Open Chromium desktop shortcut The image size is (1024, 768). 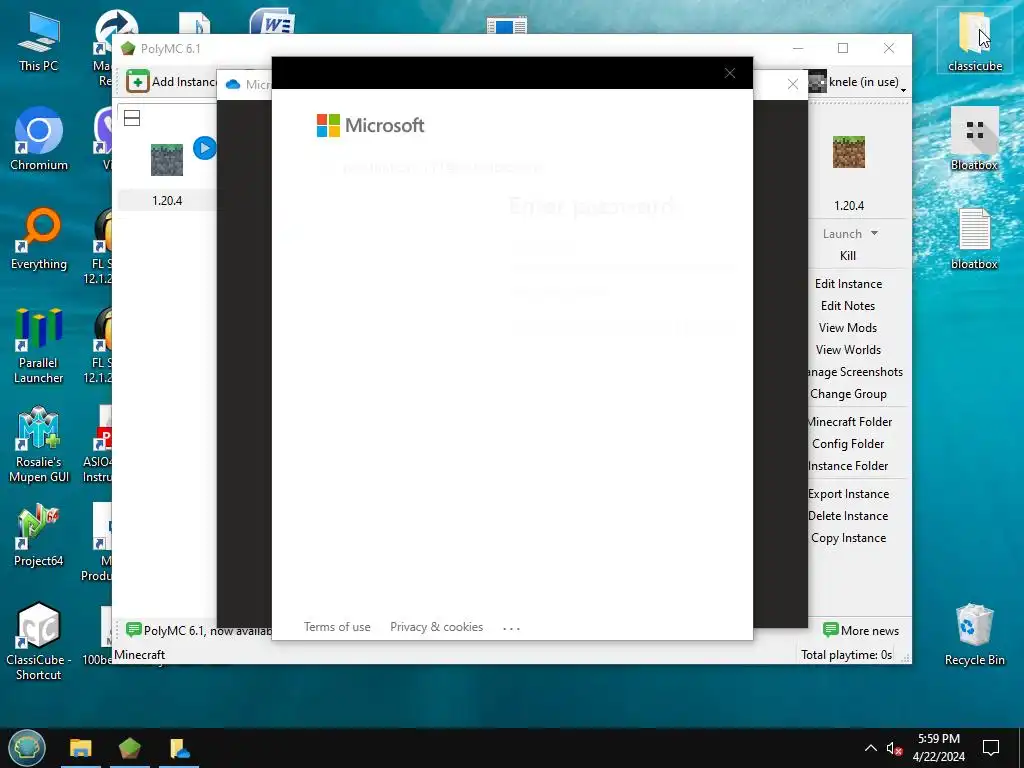pyautogui.click(x=39, y=138)
